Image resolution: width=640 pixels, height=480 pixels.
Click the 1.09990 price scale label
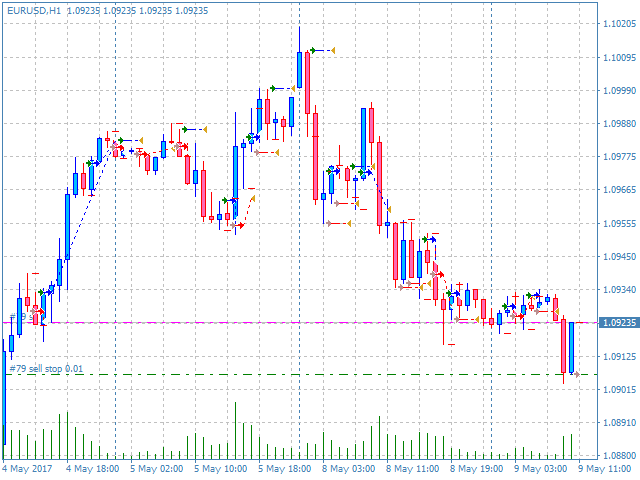coord(619,90)
